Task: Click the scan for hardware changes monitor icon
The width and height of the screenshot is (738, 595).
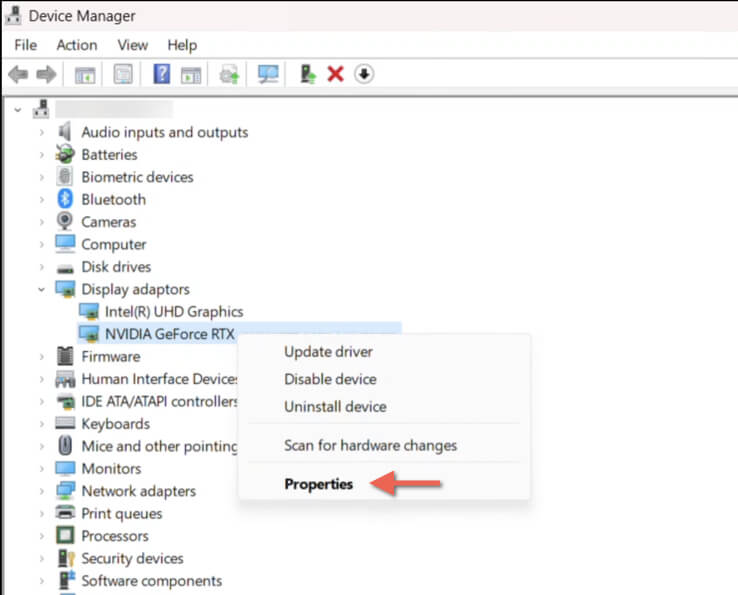Action: (x=268, y=74)
